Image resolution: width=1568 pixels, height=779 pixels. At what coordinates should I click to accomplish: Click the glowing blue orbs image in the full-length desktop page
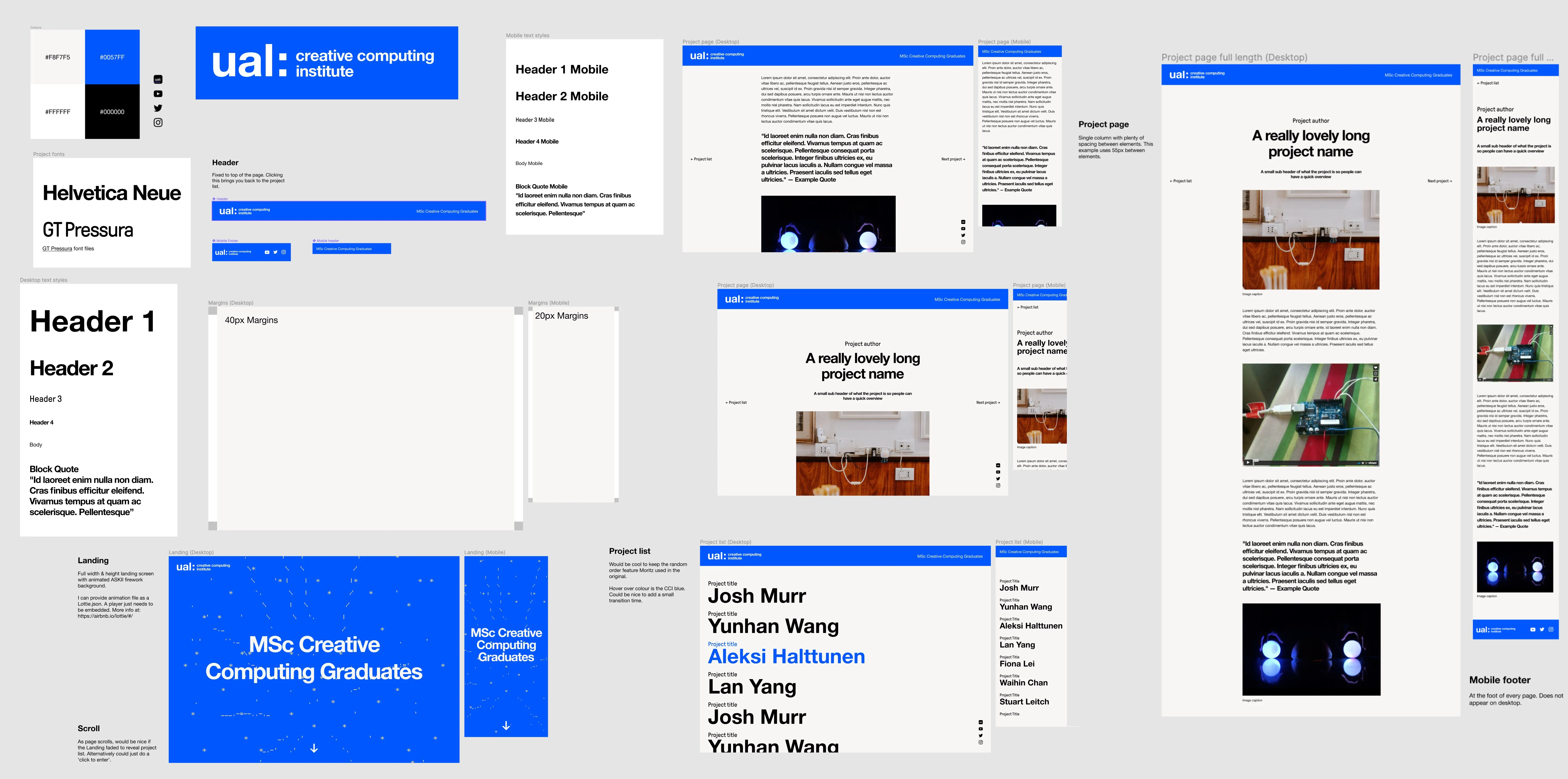tap(1311, 649)
